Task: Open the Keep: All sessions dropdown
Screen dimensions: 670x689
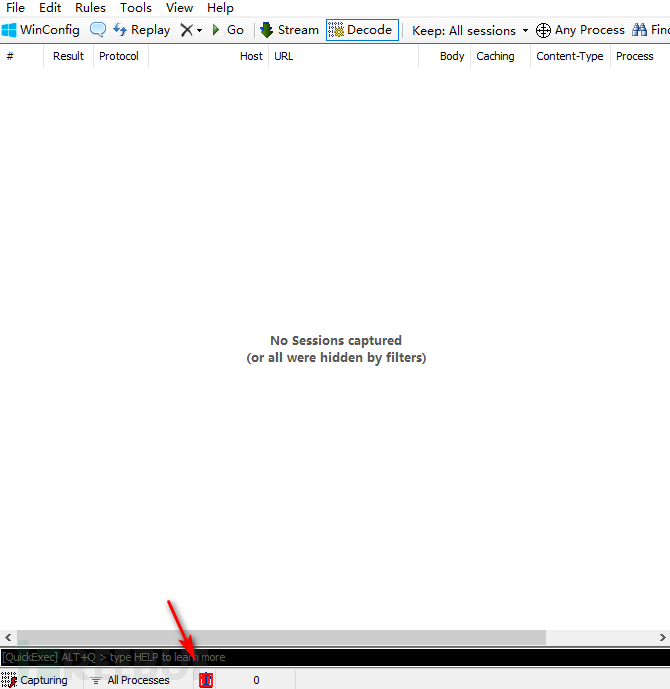Action: tap(470, 30)
